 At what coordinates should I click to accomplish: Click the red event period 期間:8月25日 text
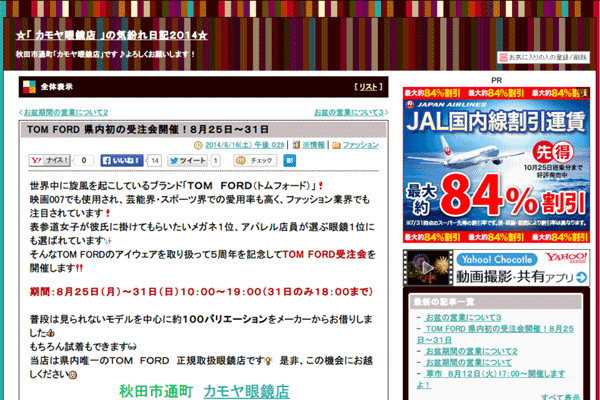tap(201, 292)
